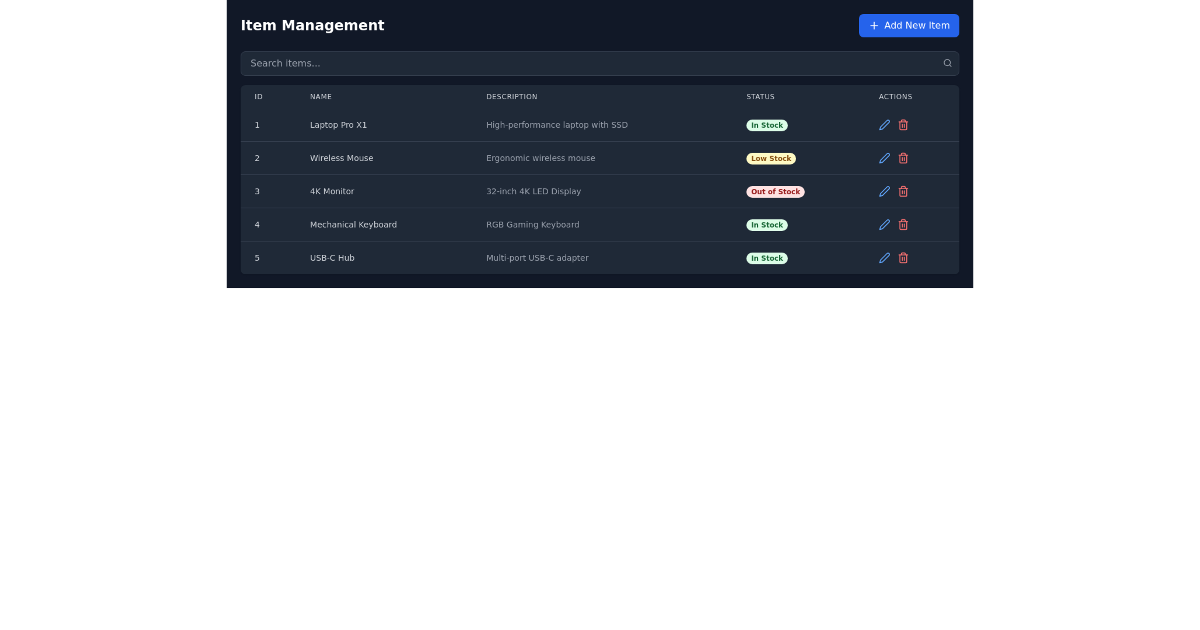Click the trash icon to delete Wireless Mouse
Viewport: 1200px width, 630px height.
903,158
